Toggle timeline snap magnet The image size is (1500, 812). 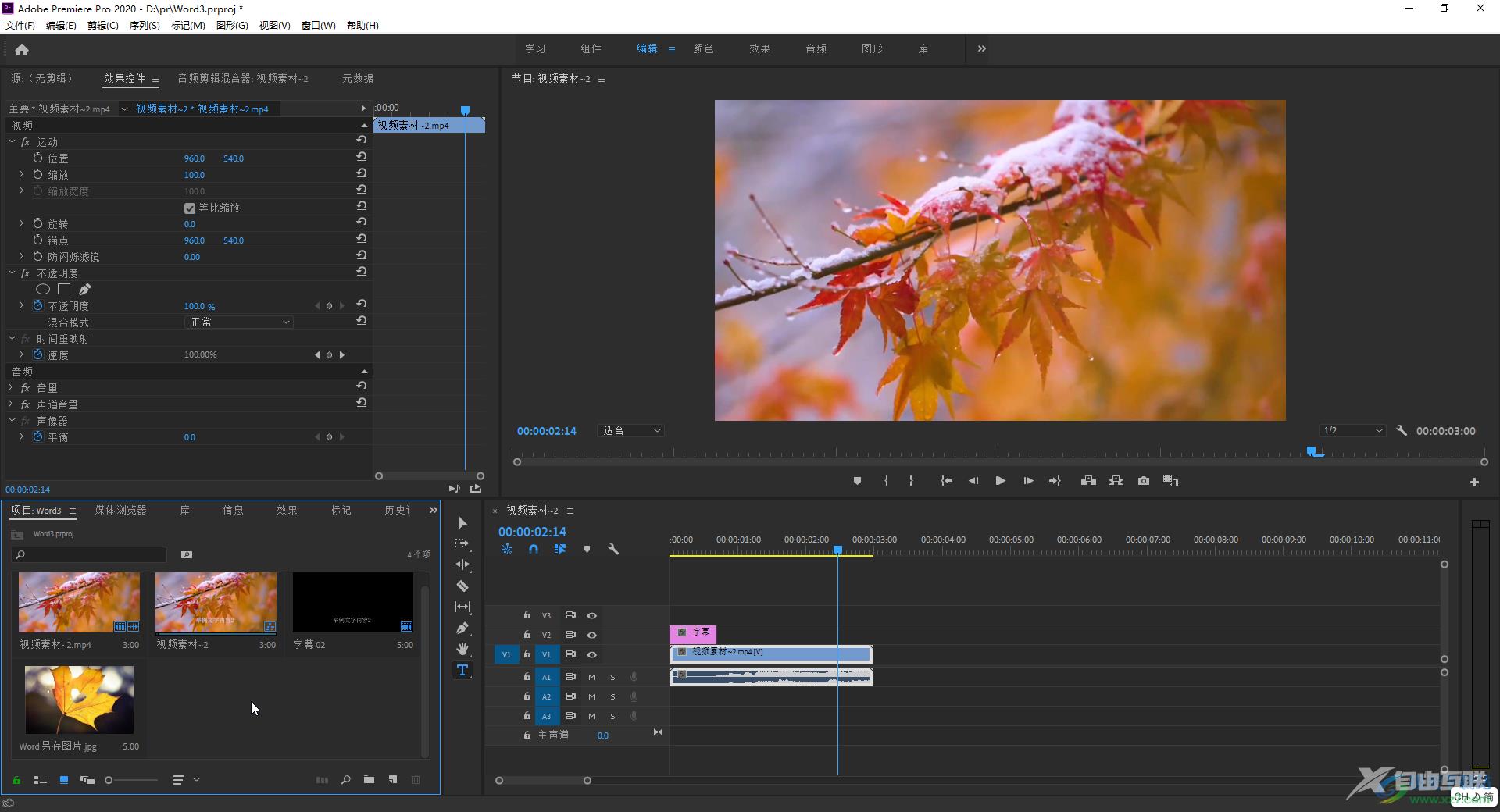(x=533, y=549)
